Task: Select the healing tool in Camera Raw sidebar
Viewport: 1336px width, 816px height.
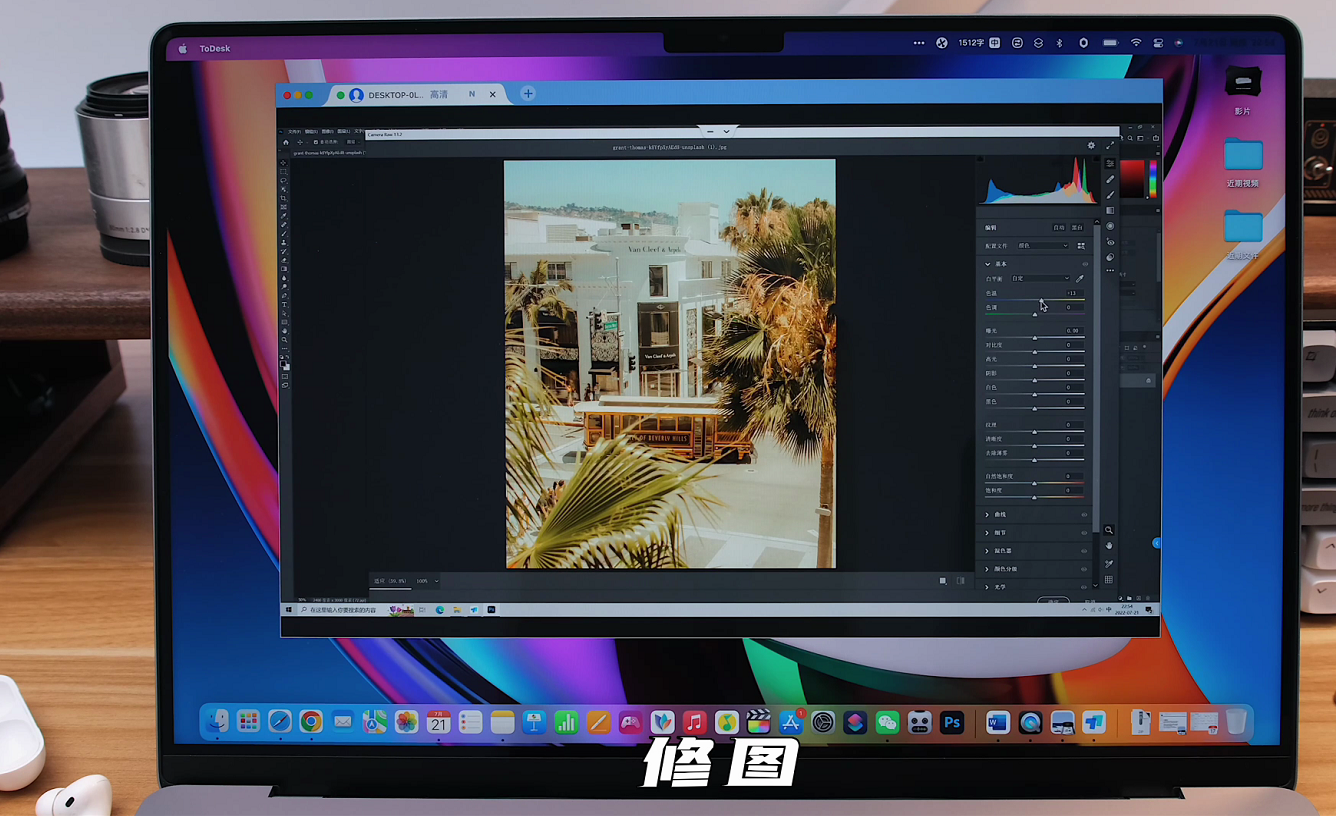Action: 1110,179
